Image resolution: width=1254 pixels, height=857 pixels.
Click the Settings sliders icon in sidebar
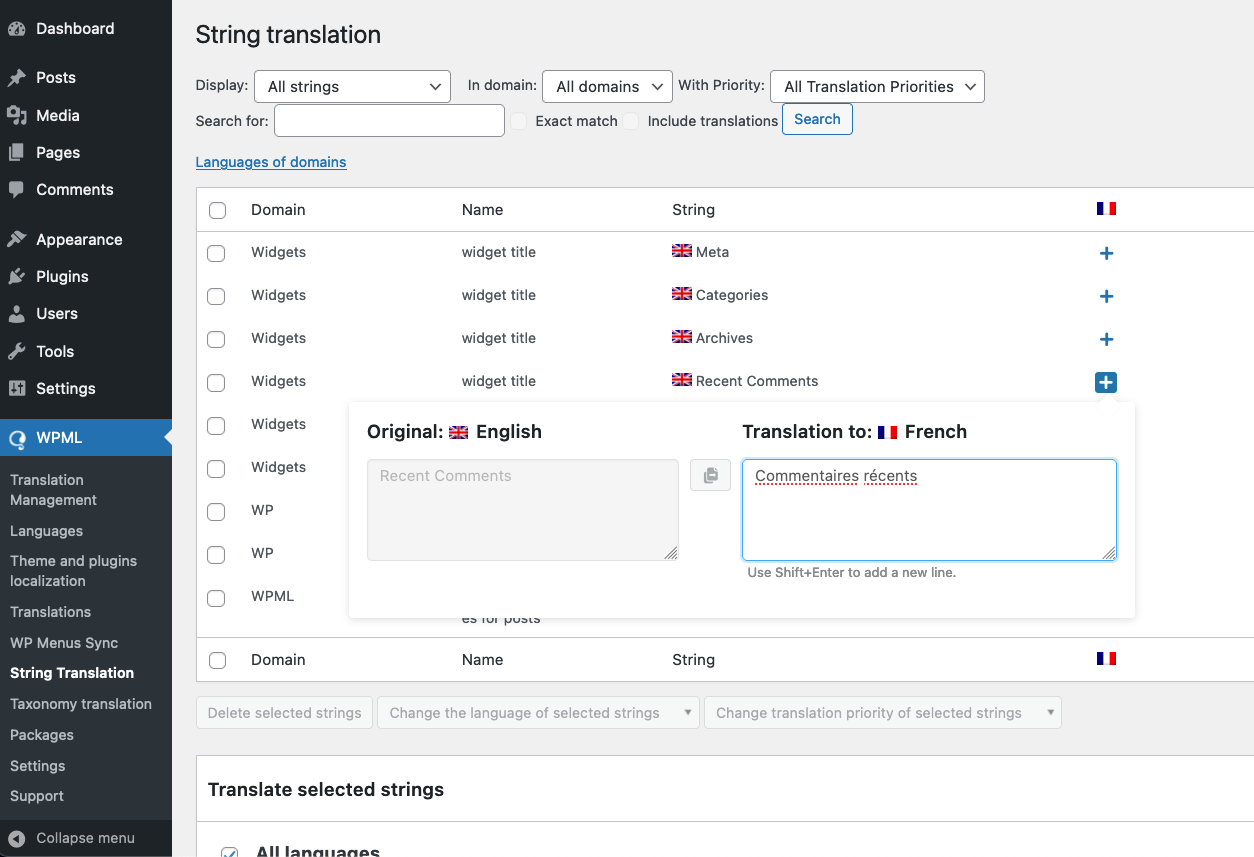click(x=17, y=389)
